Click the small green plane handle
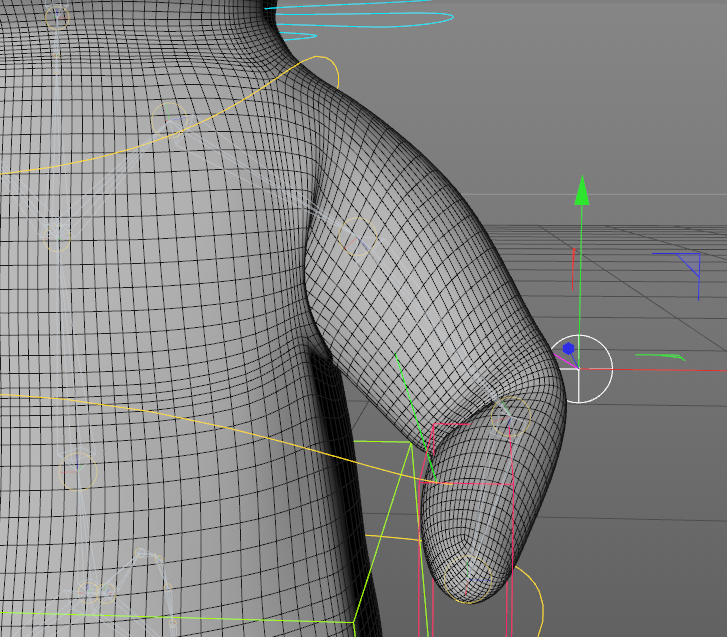Viewport: 727px width, 637px height. tap(661, 356)
